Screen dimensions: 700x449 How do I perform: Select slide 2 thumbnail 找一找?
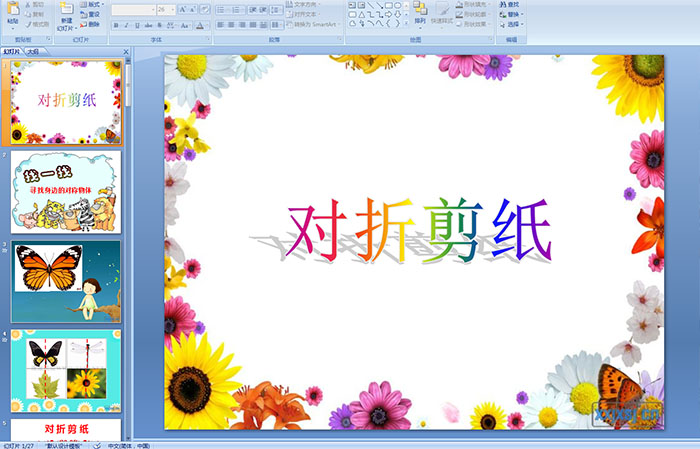[66, 192]
